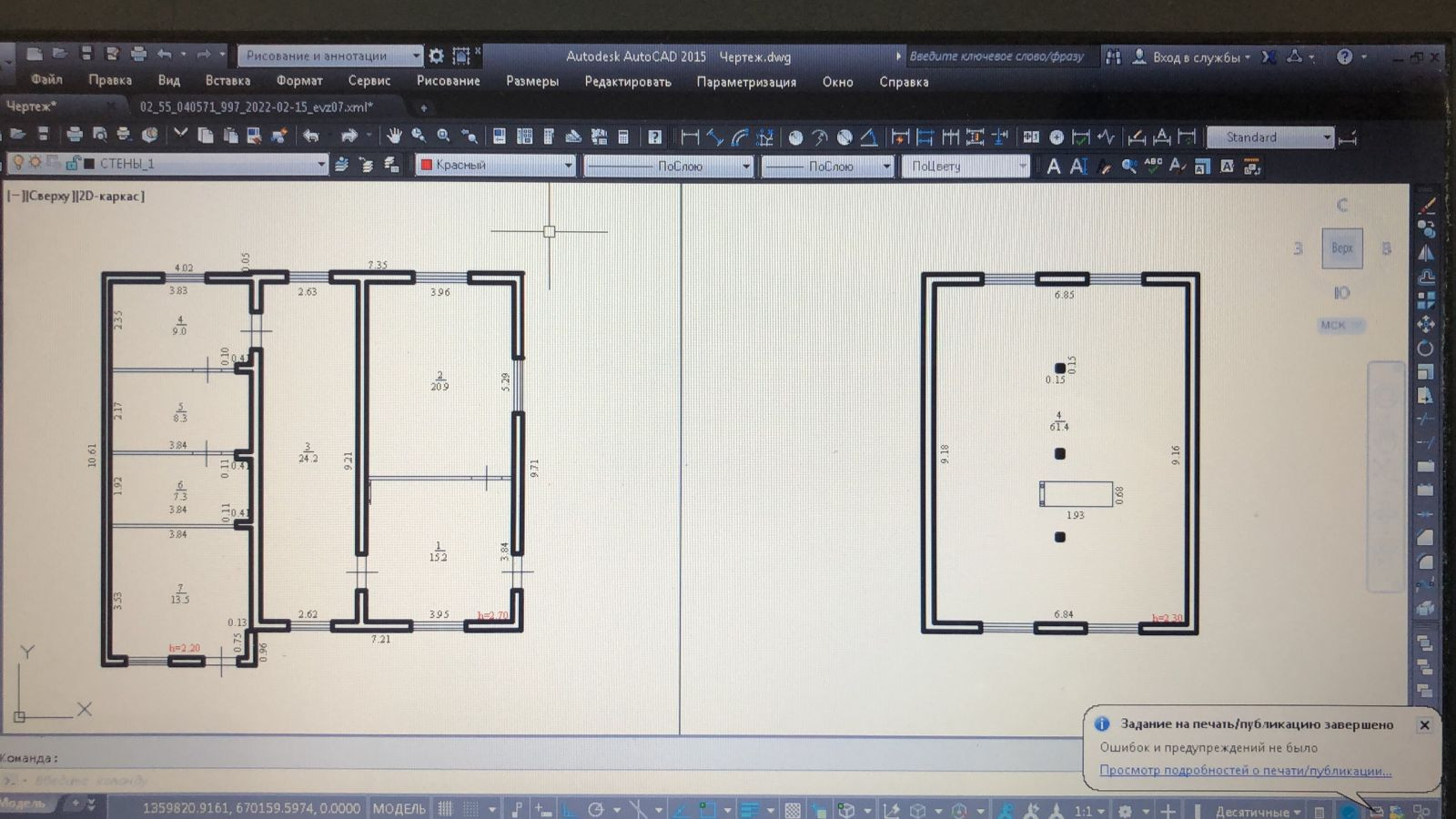Open the Quick Calculator icon
The width and height of the screenshot is (1456, 819).
623,137
